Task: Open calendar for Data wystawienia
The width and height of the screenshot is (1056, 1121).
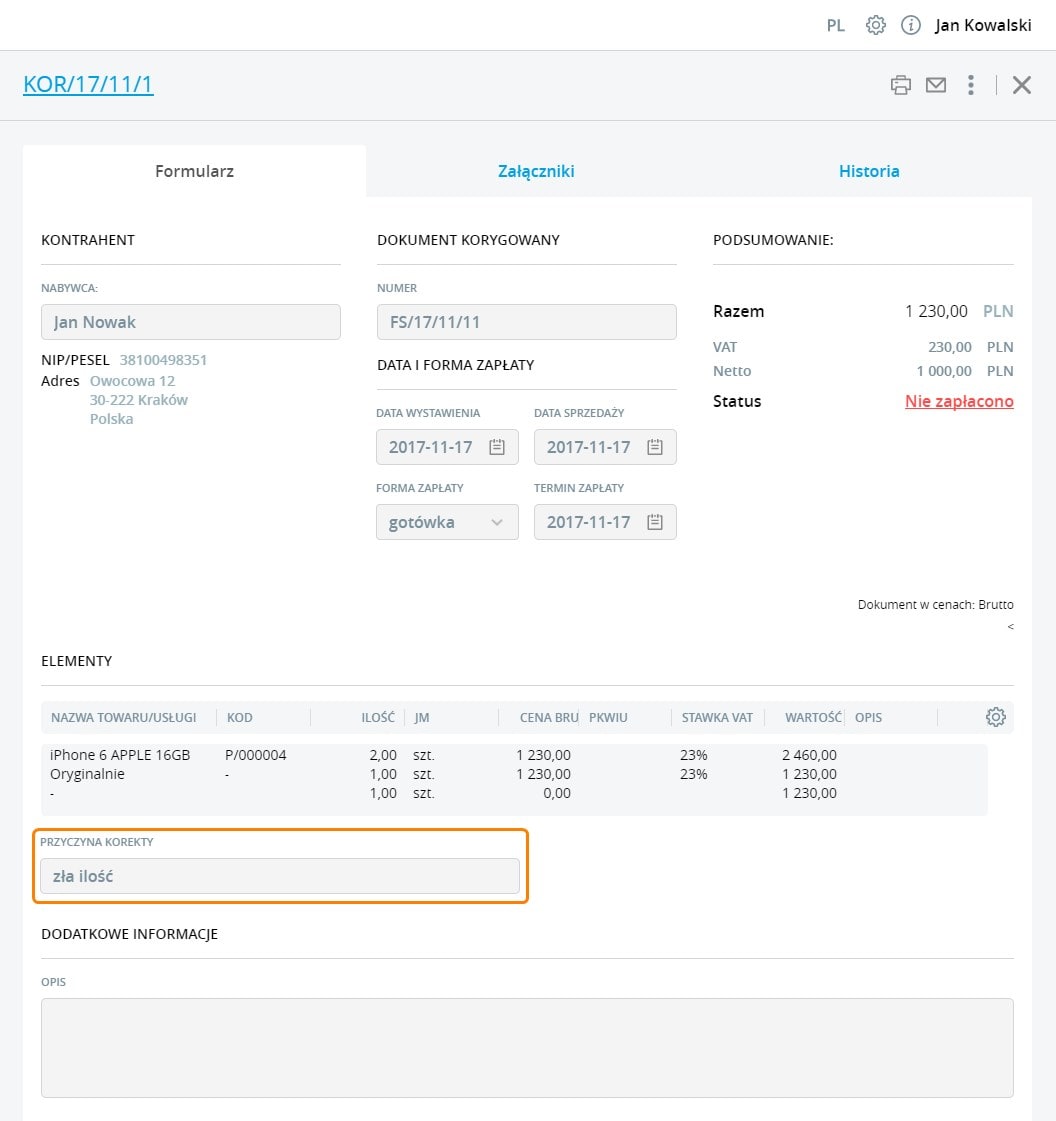Action: tap(497, 447)
